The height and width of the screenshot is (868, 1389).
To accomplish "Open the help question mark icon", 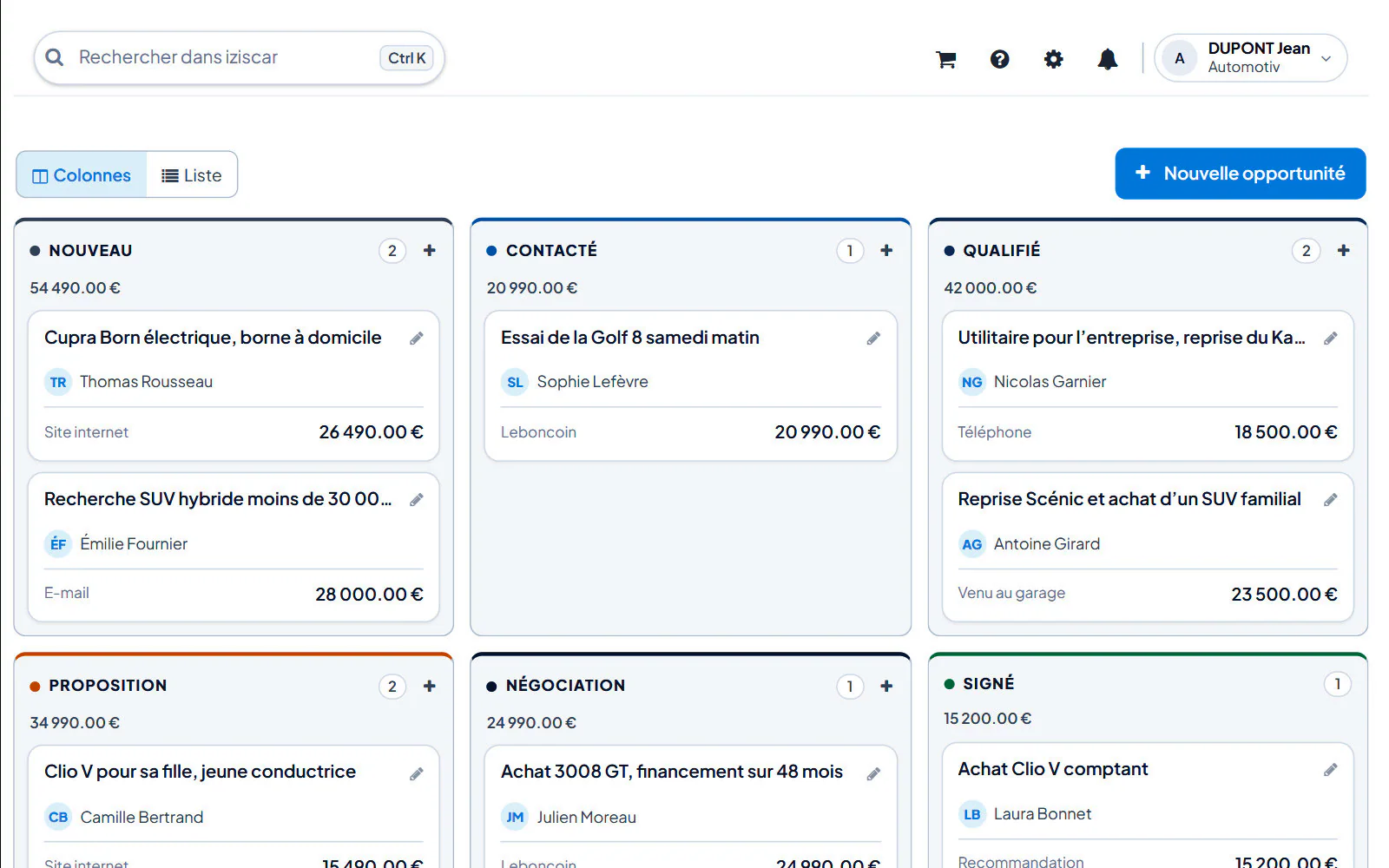I will [1000, 59].
